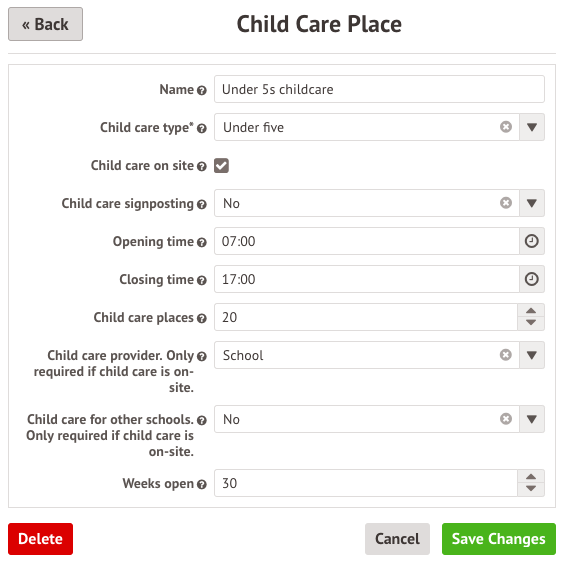Expand the Child care type dropdown
Image resolution: width=565 pixels, height=576 pixels.
coord(532,127)
